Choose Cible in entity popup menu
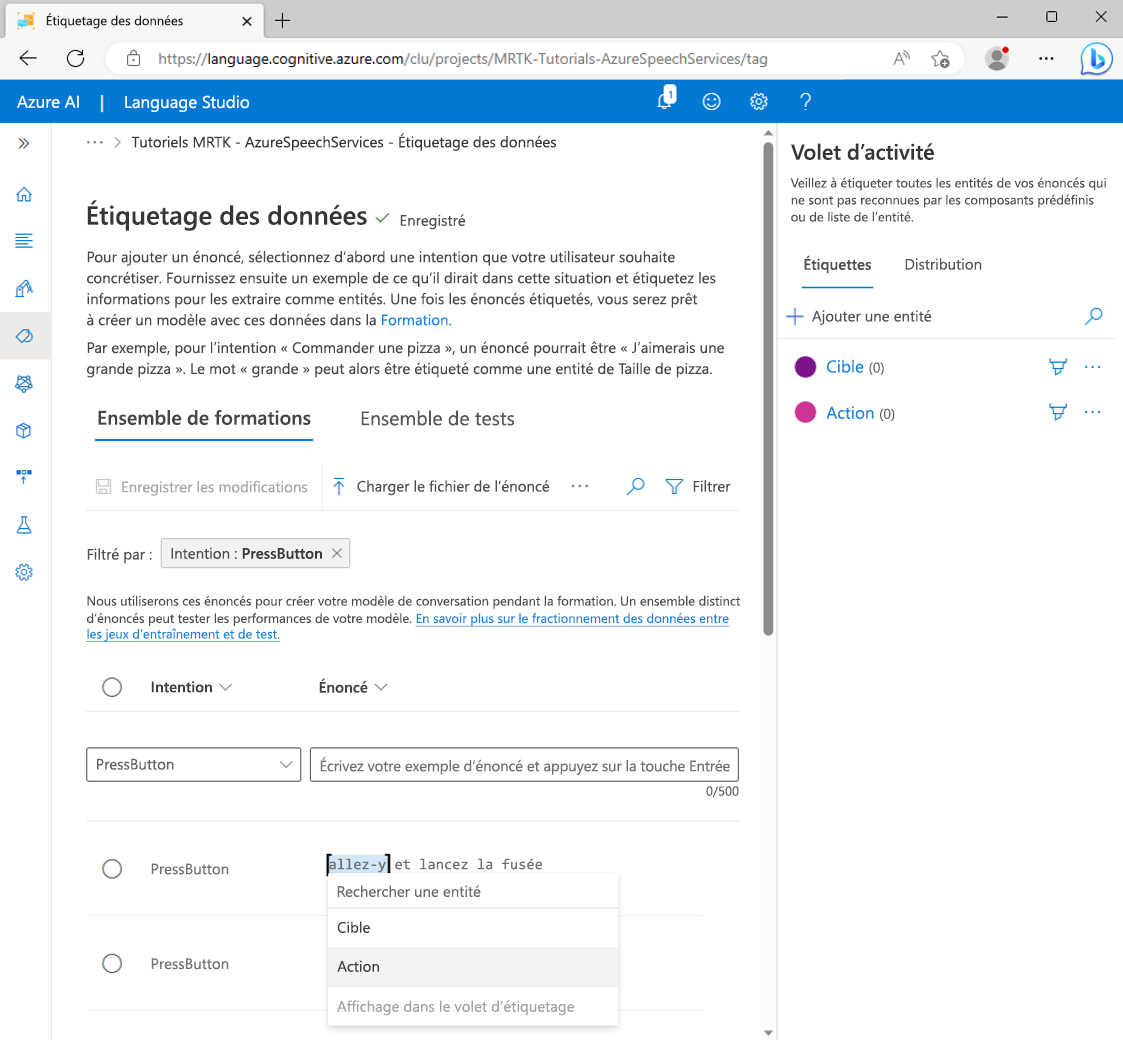Screen dimensions: 1123x1040 [473, 928]
